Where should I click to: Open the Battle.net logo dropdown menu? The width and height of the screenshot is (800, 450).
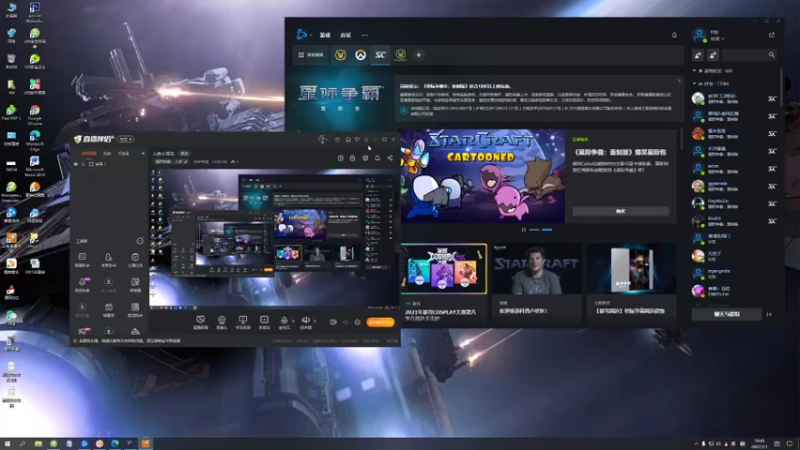303,35
